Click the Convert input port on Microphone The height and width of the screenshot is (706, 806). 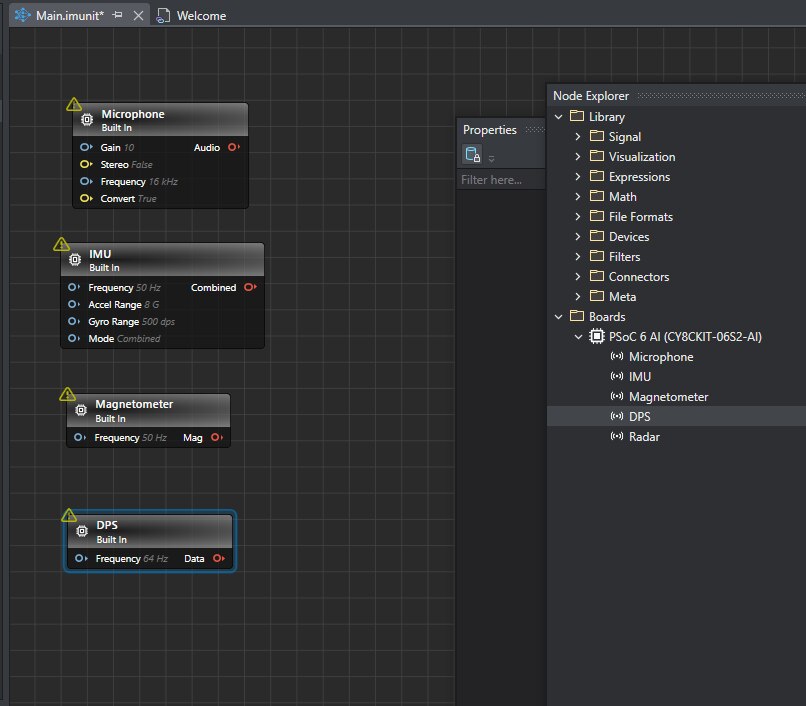86,198
